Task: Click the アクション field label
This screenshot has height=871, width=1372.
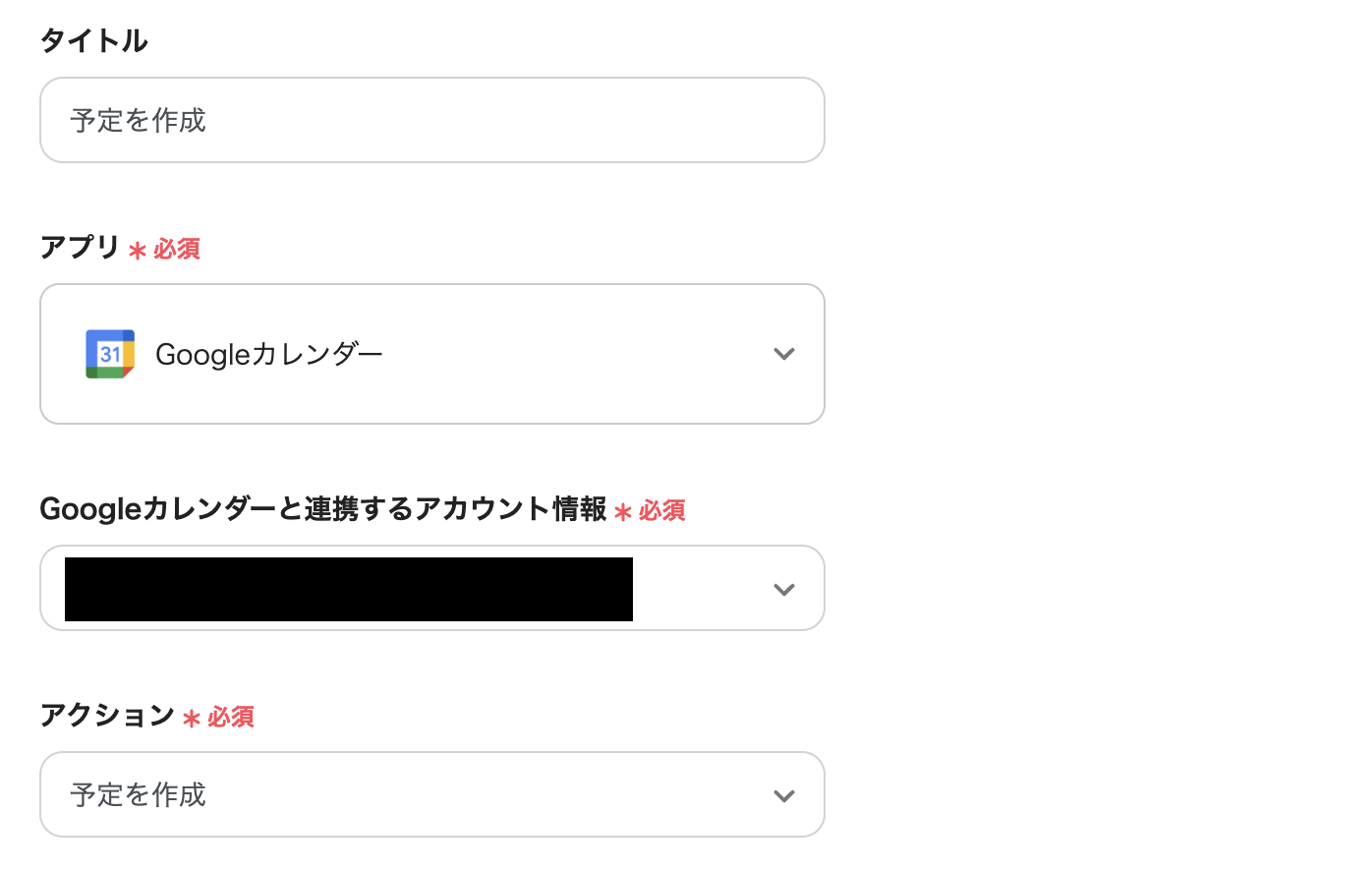Action: 107,715
